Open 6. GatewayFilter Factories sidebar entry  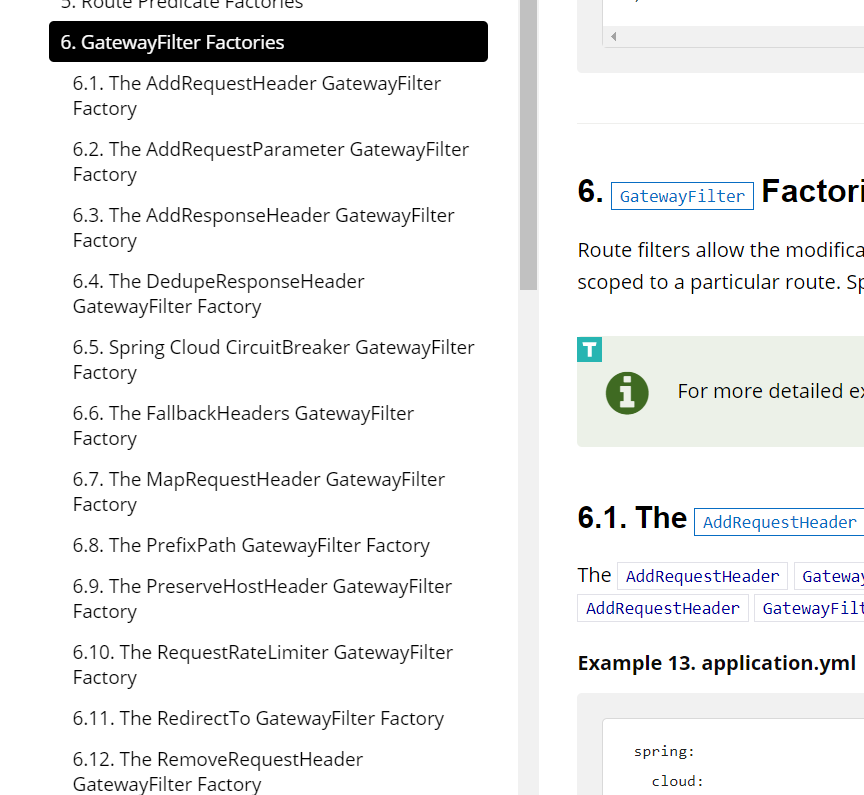pos(268,42)
